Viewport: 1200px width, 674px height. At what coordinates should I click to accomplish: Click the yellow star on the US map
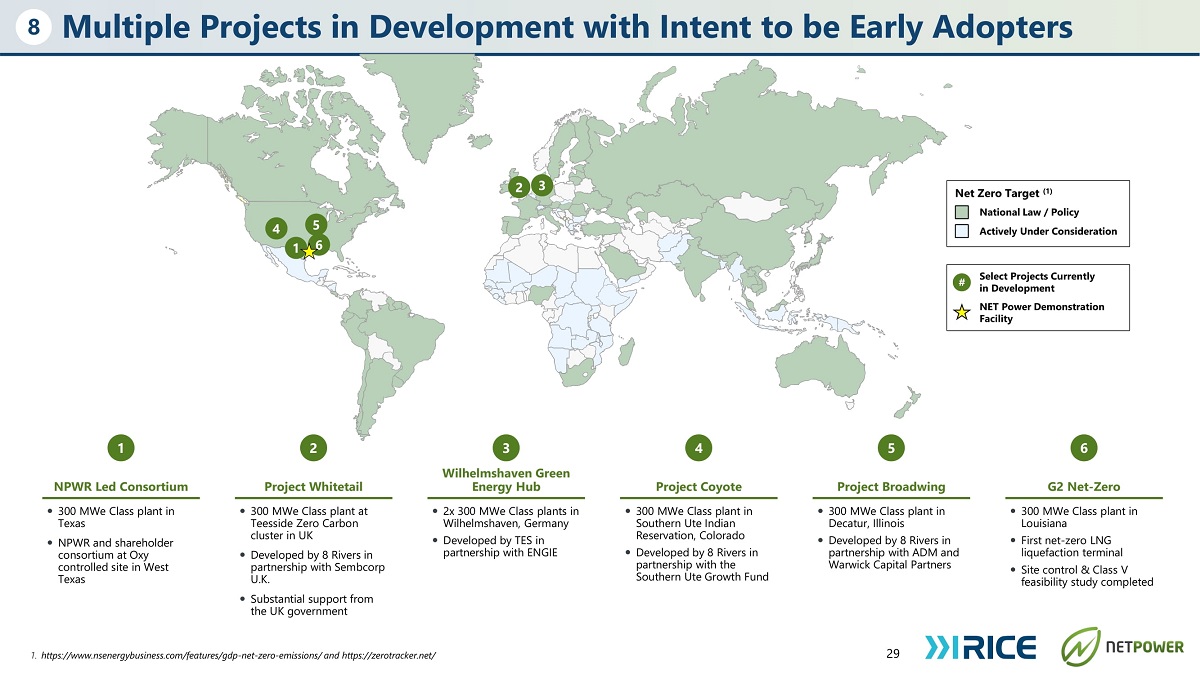click(x=309, y=253)
